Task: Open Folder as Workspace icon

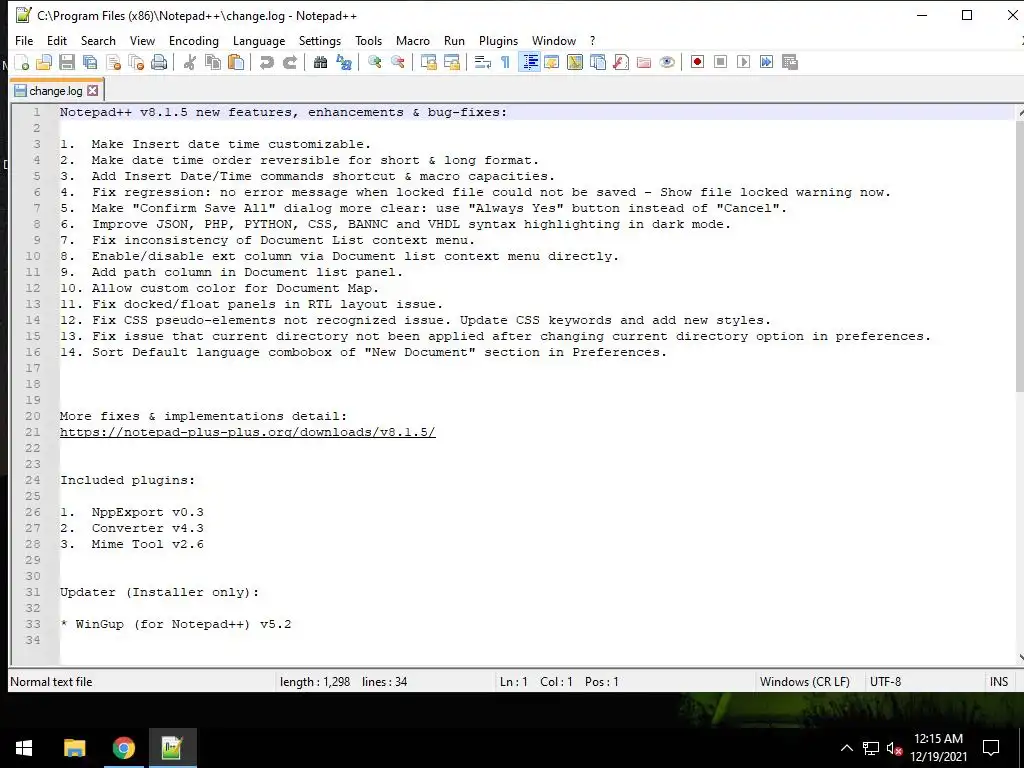Action: click(x=644, y=62)
